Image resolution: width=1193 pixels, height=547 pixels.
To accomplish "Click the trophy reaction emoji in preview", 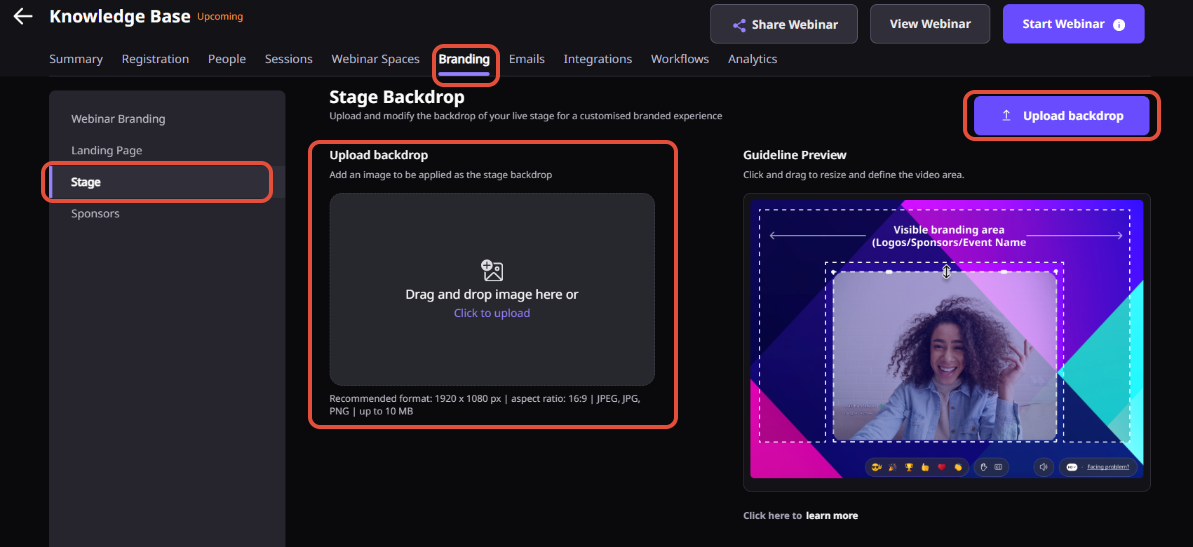I will tap(909, 467).
